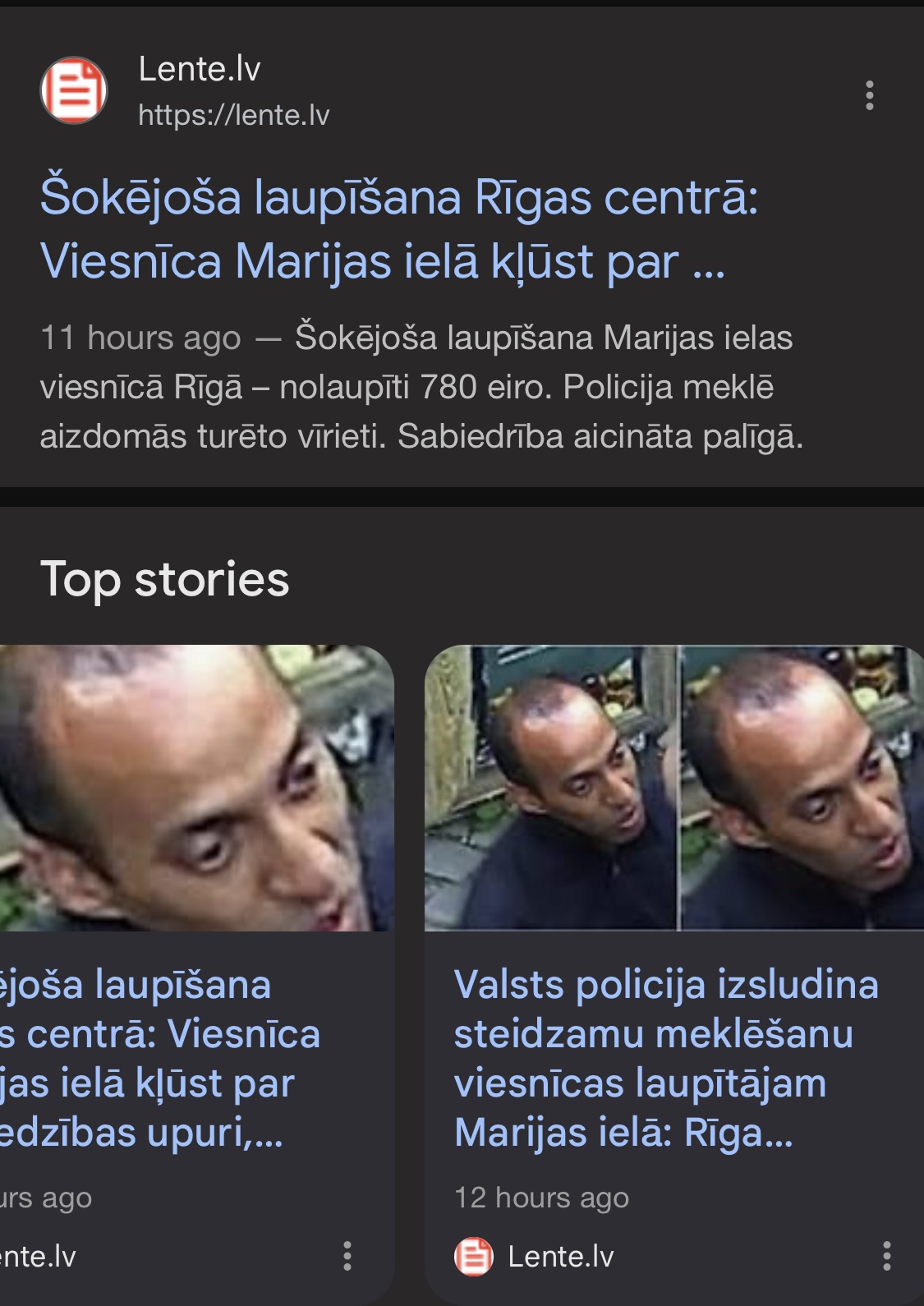The image size is (924, 1306).
Task: Open the left story card close-up photo
Action: click(197, 788)
